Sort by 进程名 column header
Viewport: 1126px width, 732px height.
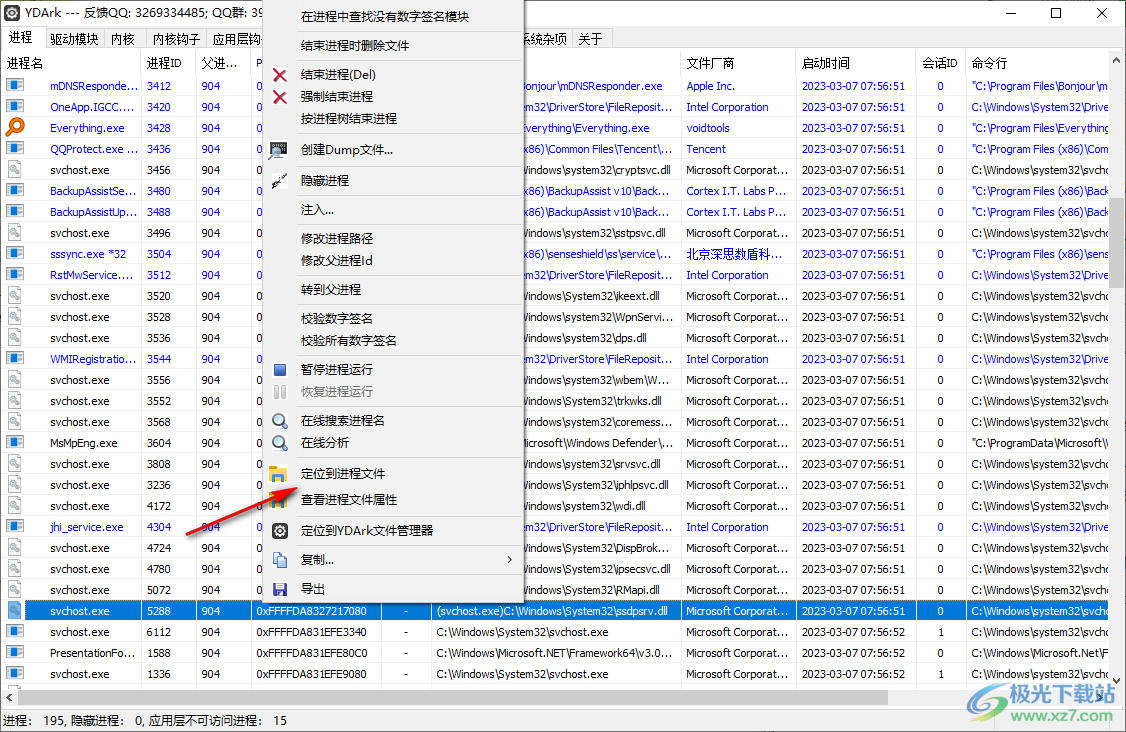(72, 63)
